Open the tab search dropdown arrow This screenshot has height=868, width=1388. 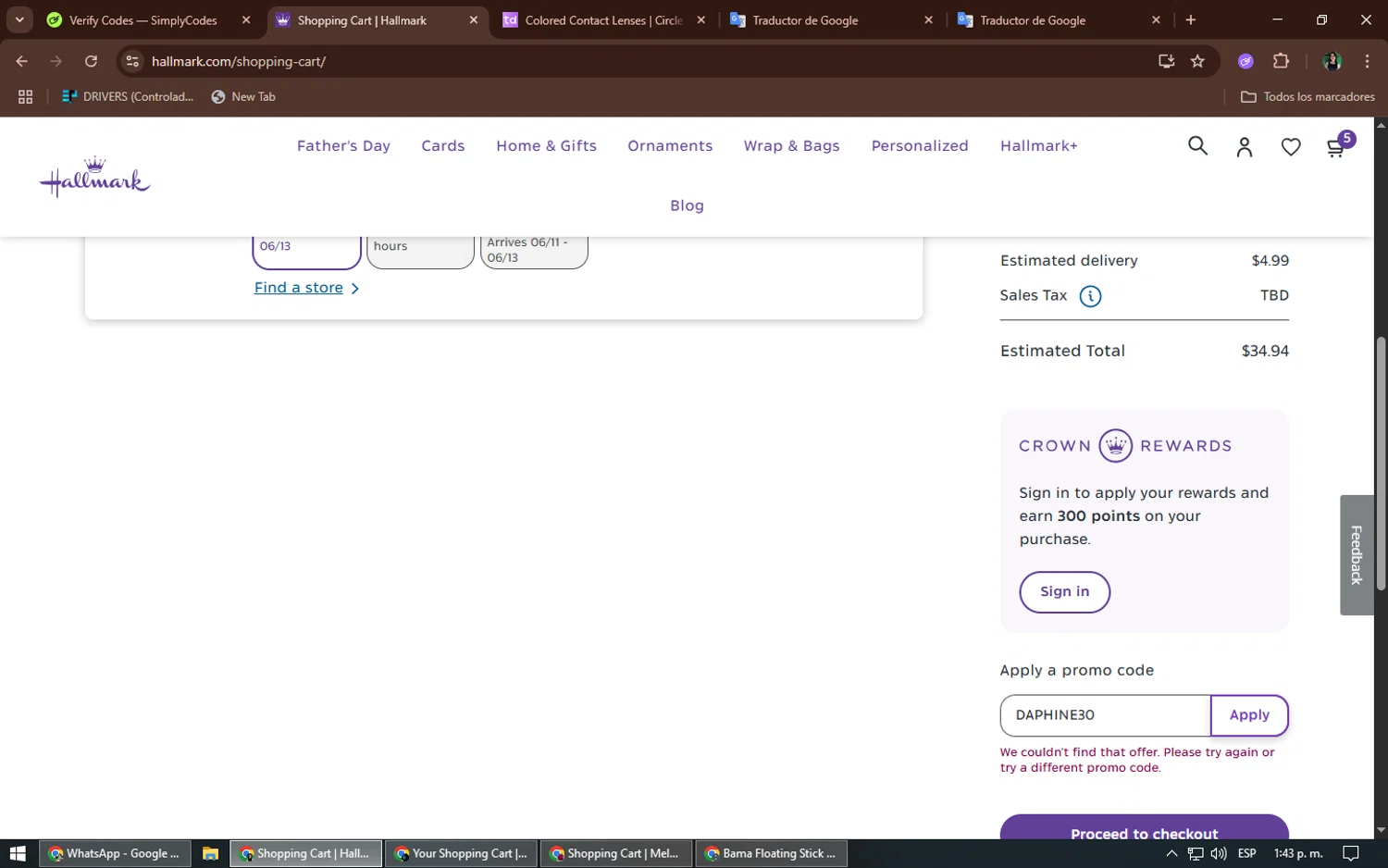pos(19,19)
